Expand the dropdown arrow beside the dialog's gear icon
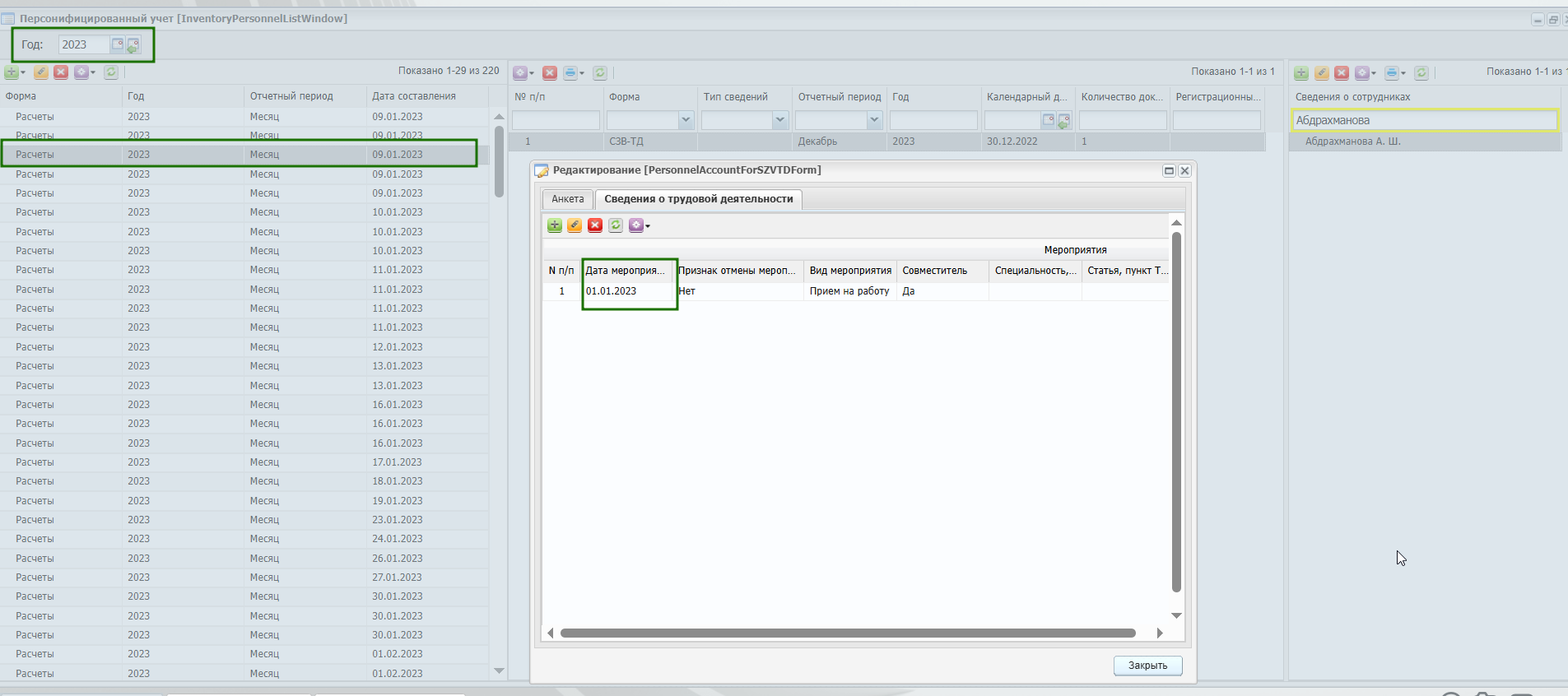The image size is (1568, 696). 648,226
